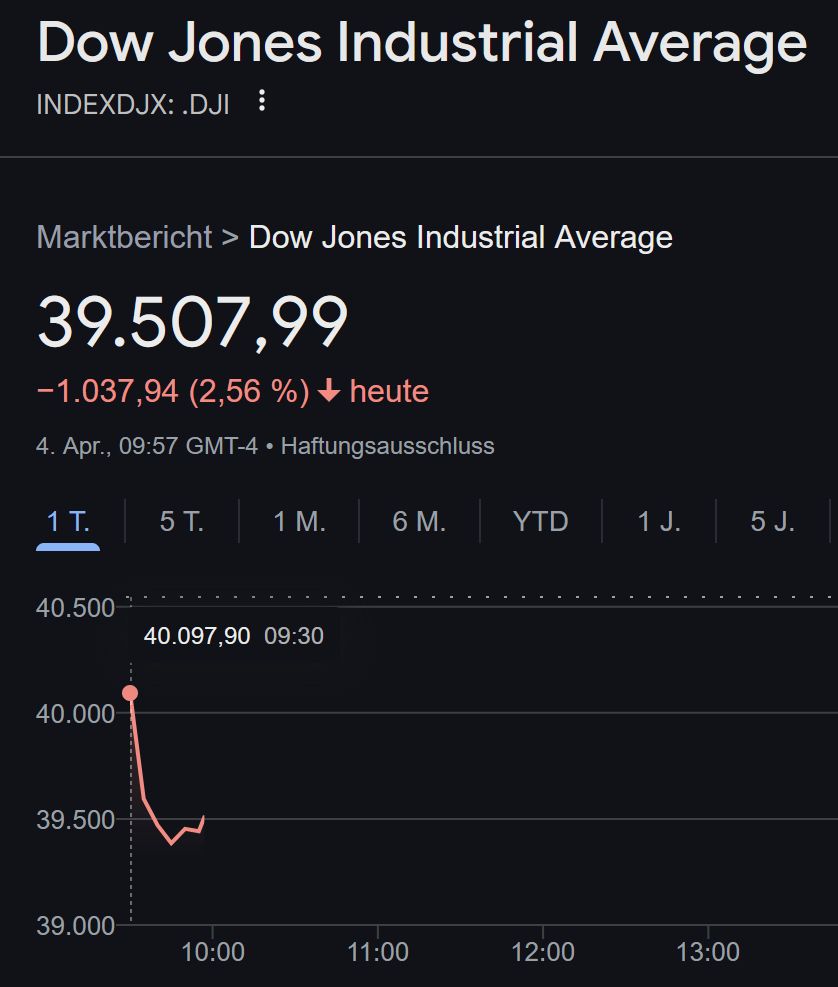Click the 40.000 price axis label
The image size is (838, 987).
pos(76,714)
